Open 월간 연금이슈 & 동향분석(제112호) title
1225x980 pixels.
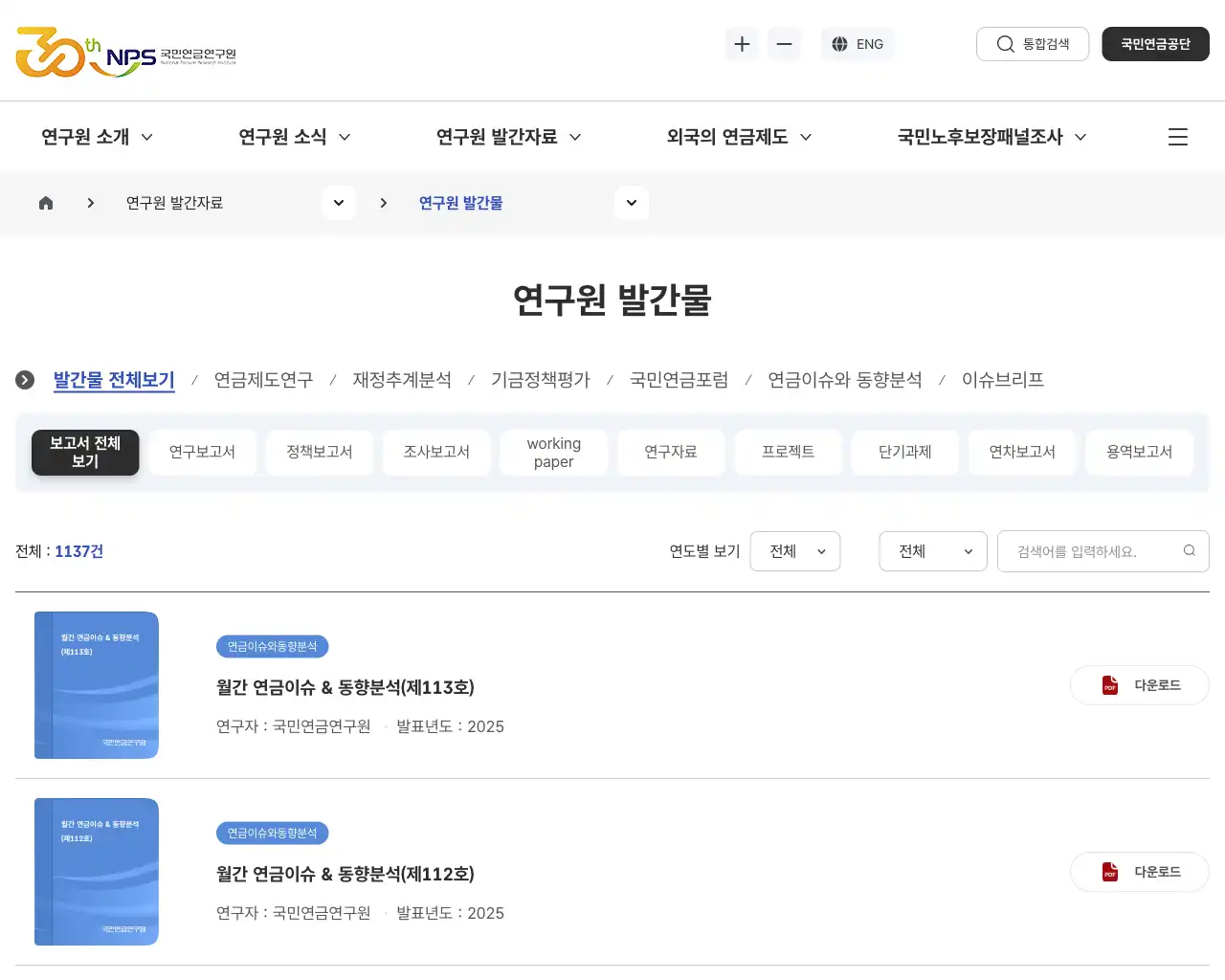point(345,874)
